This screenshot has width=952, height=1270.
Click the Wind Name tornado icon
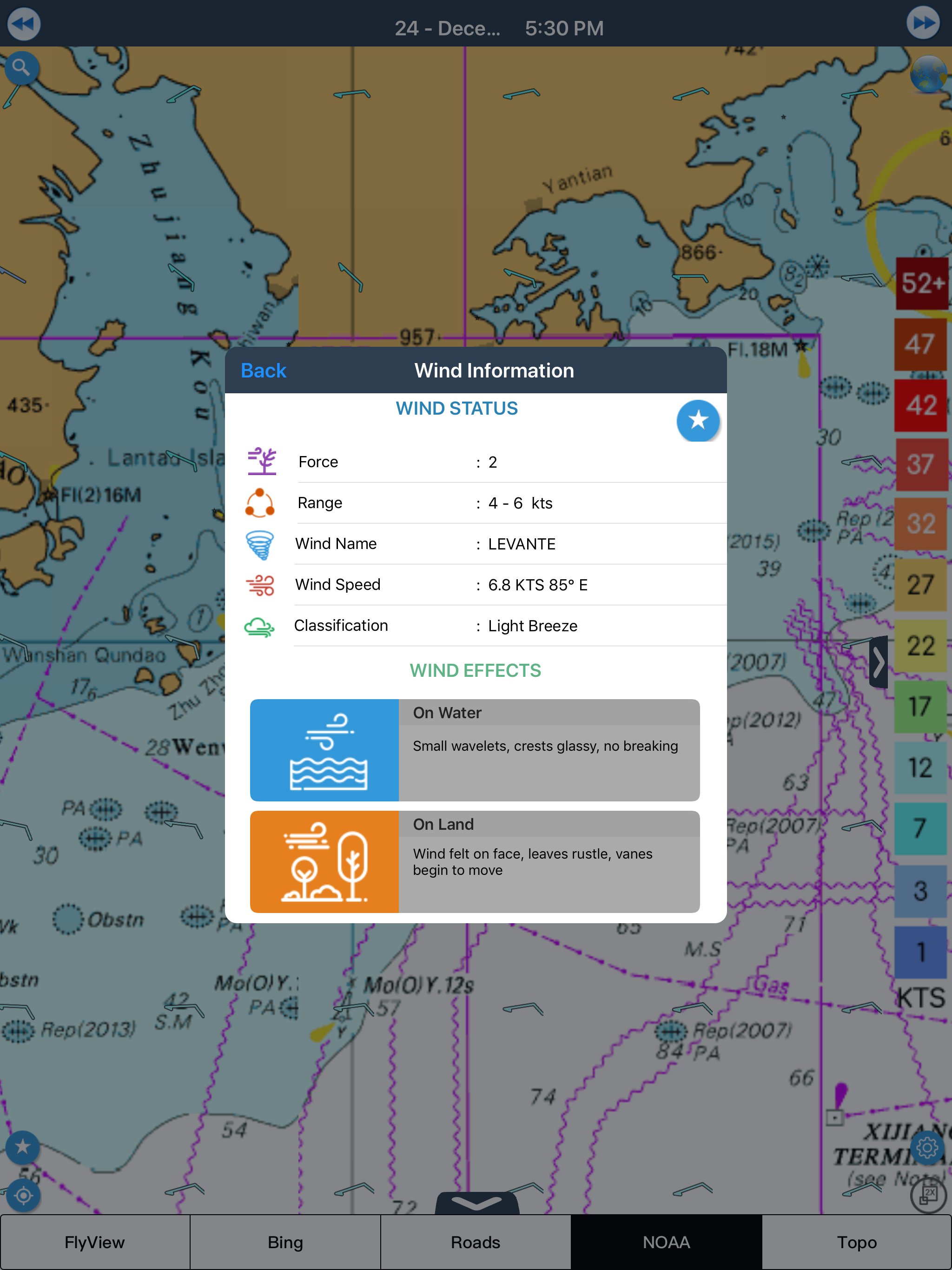(x=259, y=545)
